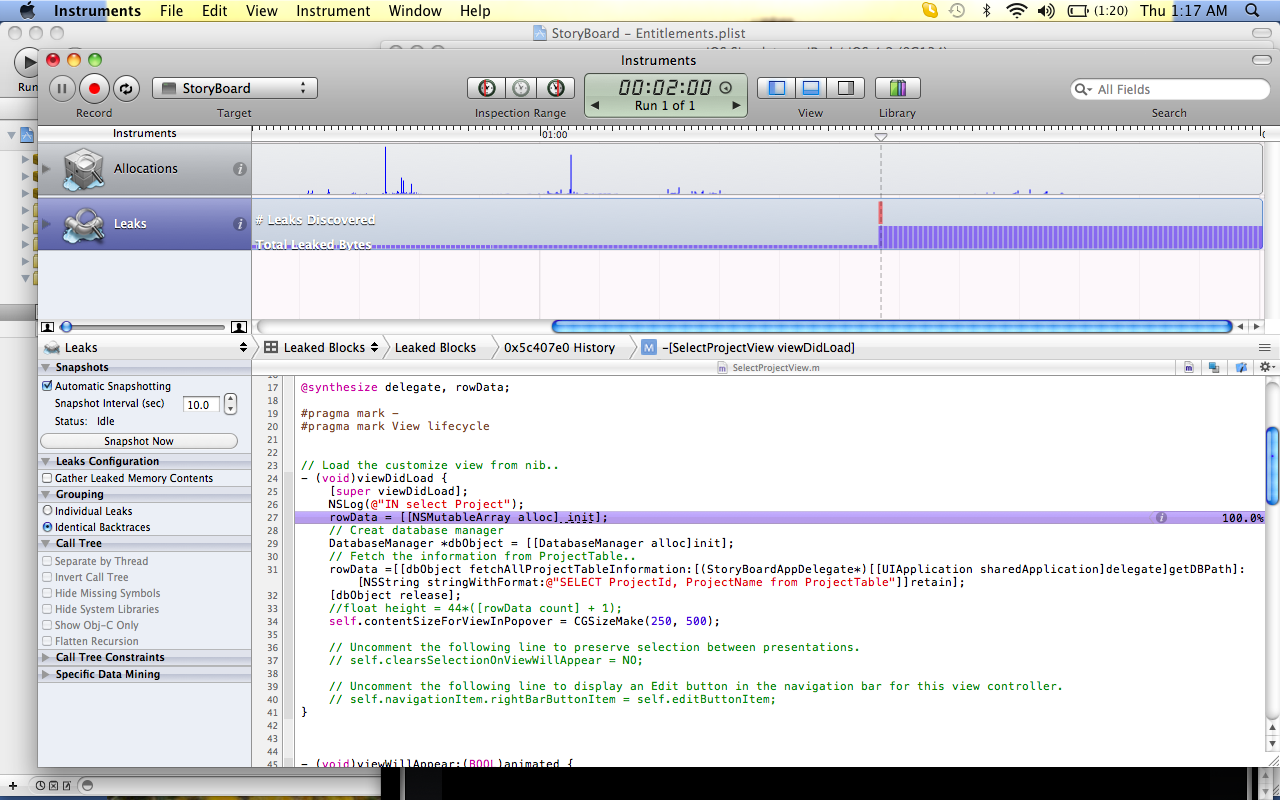
Task: Set inspection range end marker button
Action: tap(556, 88)
